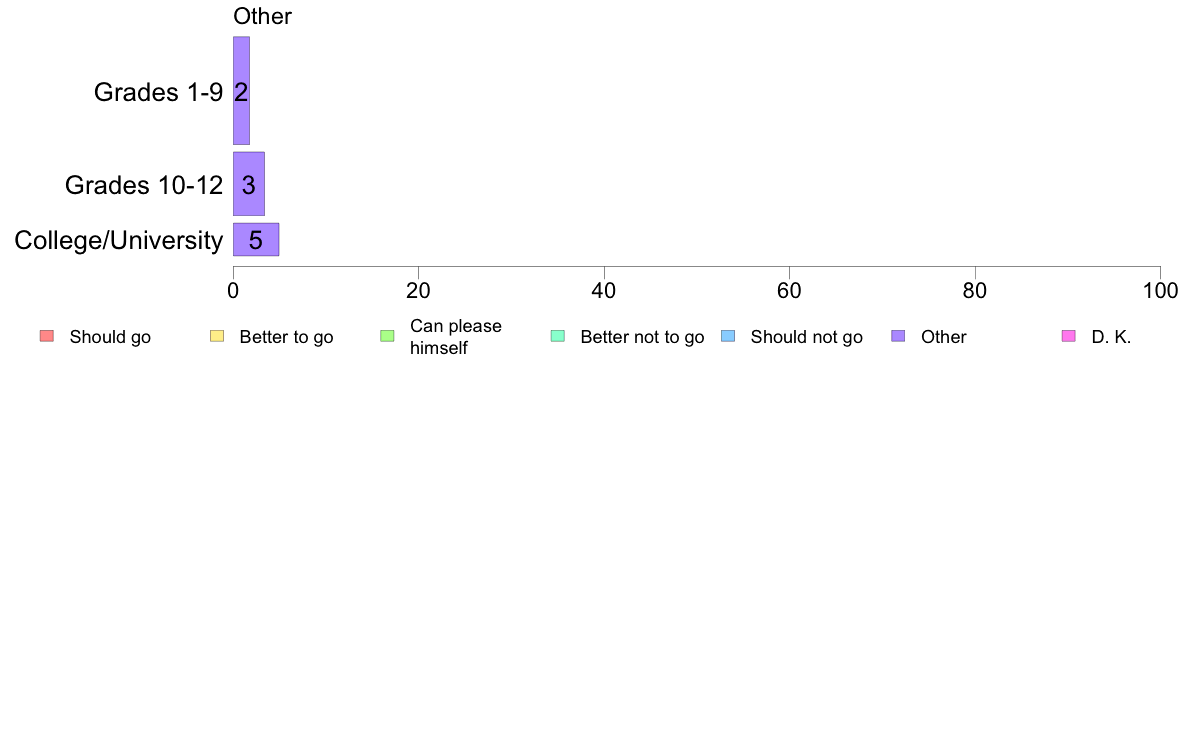Select the Grades 1-9 purple bar
The image size is (1188, 736).
click(241, 91)
